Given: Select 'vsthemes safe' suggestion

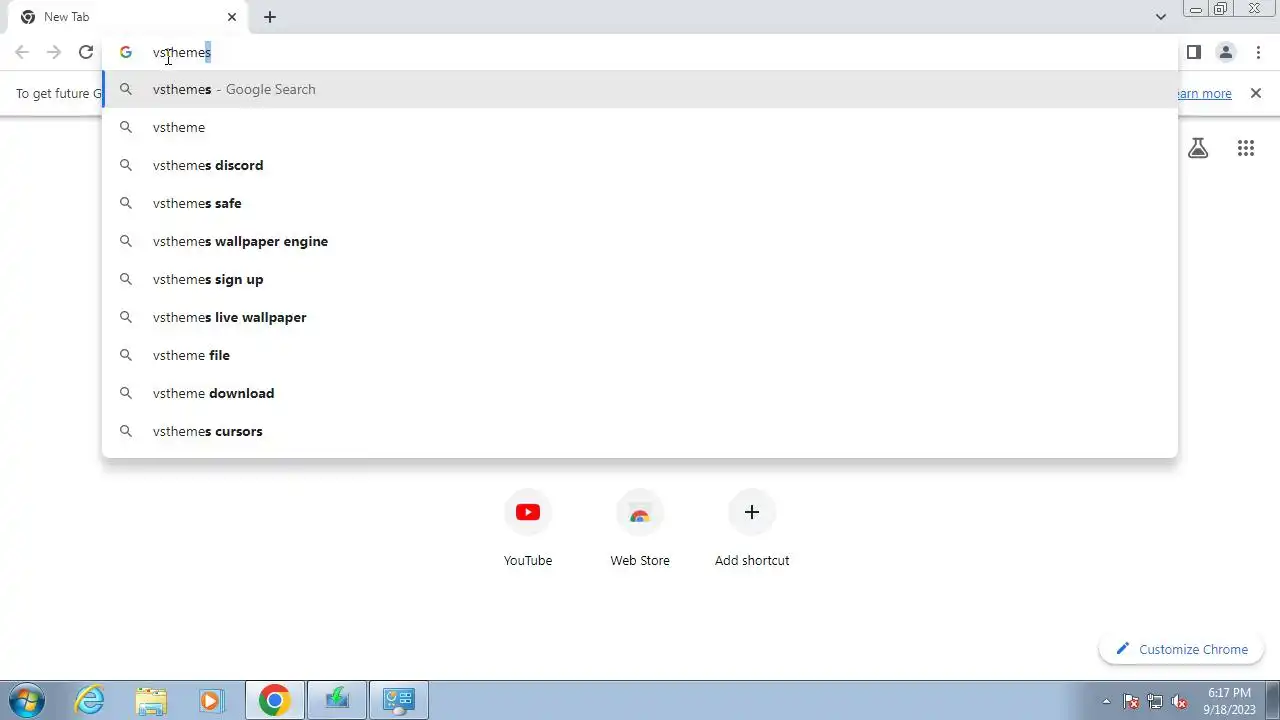Looking at the screenshot, I should pos(640,203).
